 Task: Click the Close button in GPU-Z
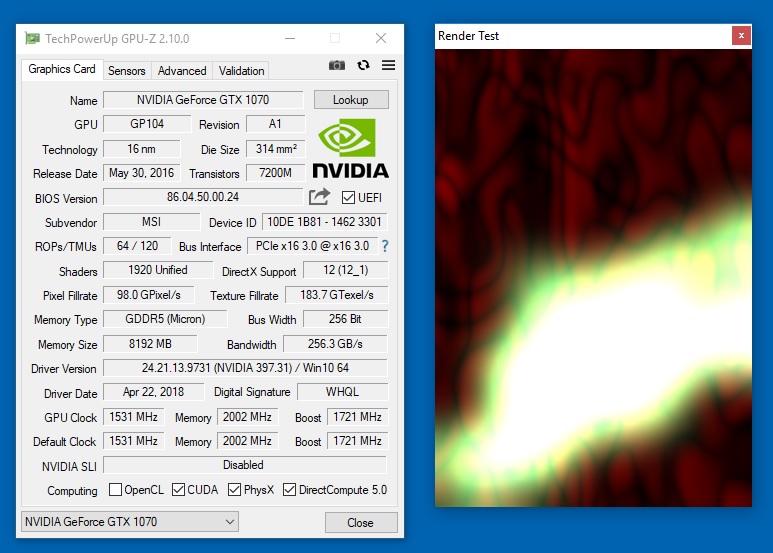point(361,522)
